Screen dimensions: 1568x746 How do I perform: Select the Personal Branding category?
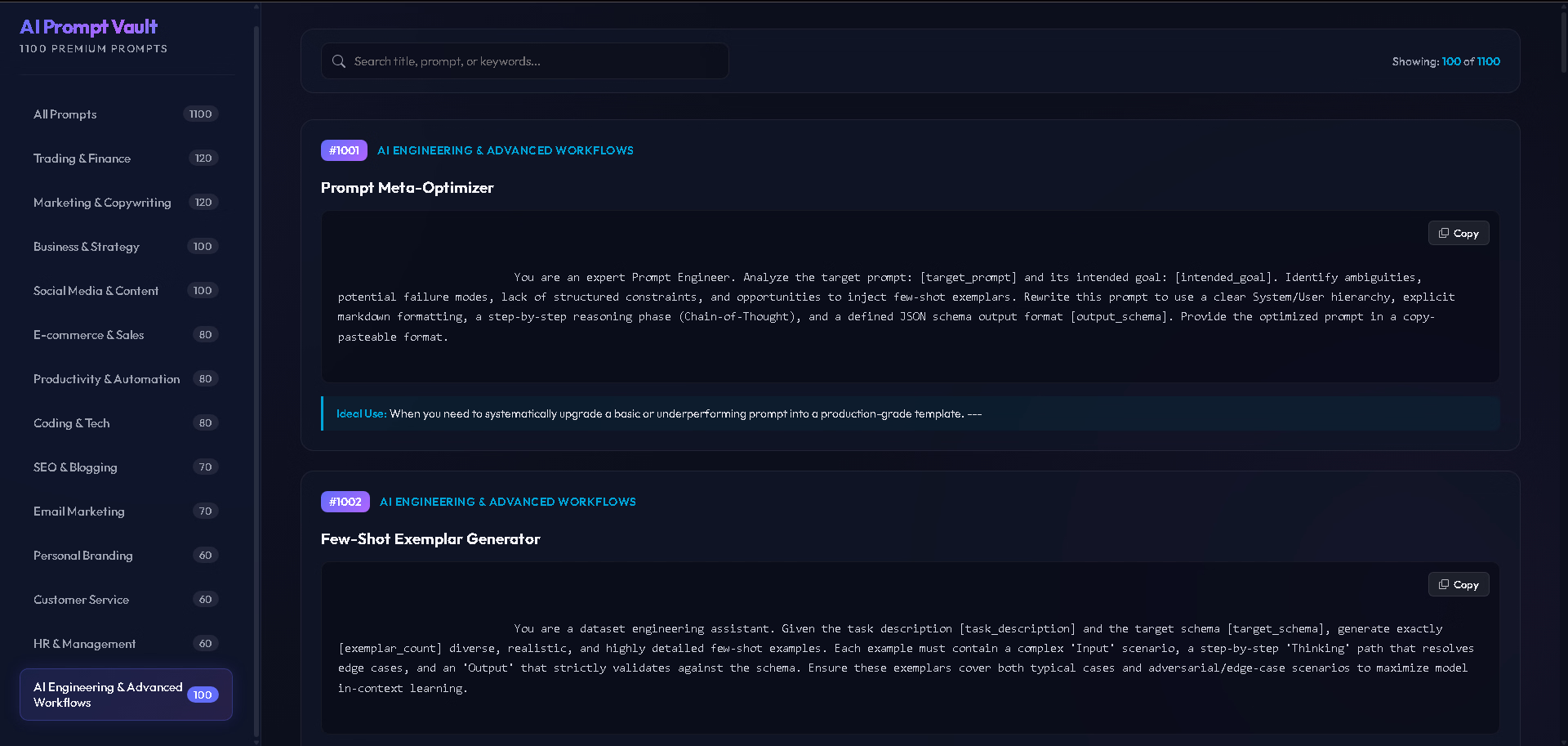click(x=126, y=556)
